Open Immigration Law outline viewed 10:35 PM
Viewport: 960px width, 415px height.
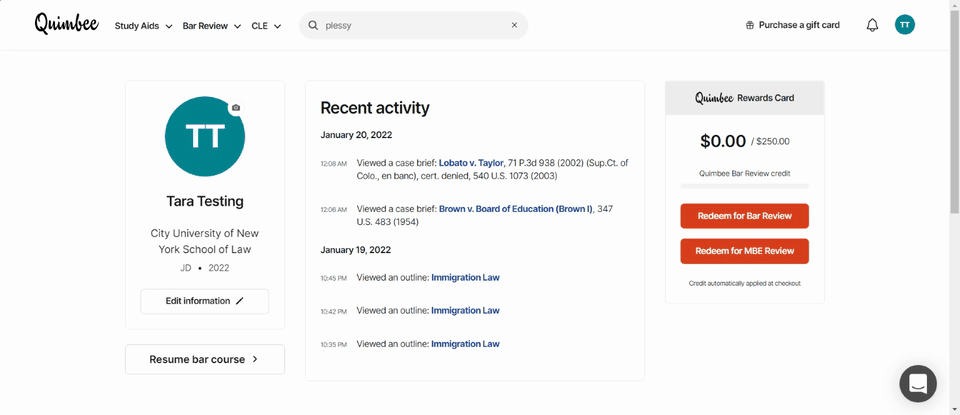pyautogui.click(x=465, y=344)
